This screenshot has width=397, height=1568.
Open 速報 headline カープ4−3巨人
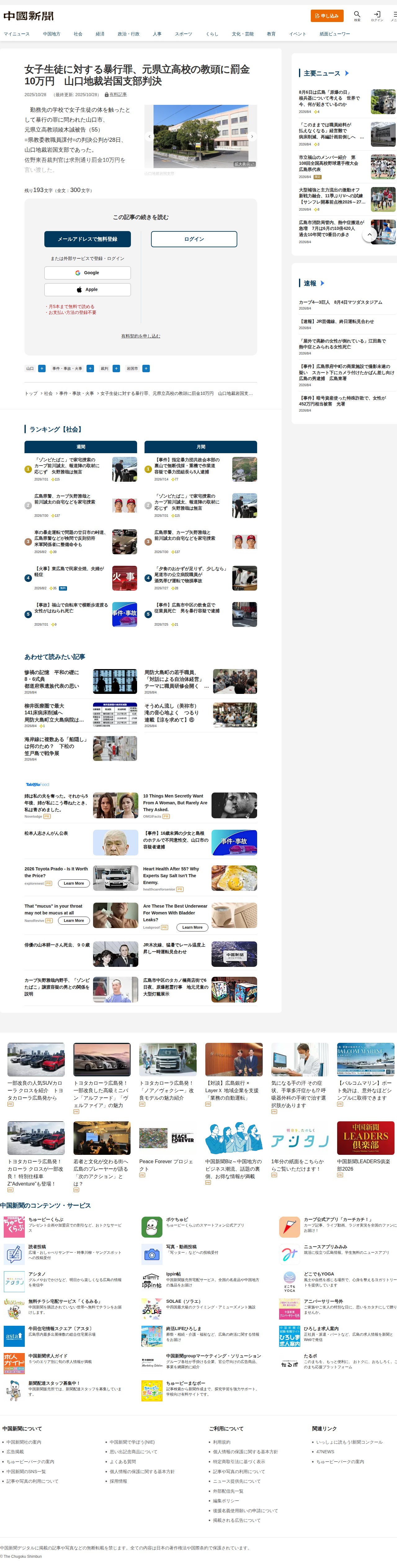[340, 302]
